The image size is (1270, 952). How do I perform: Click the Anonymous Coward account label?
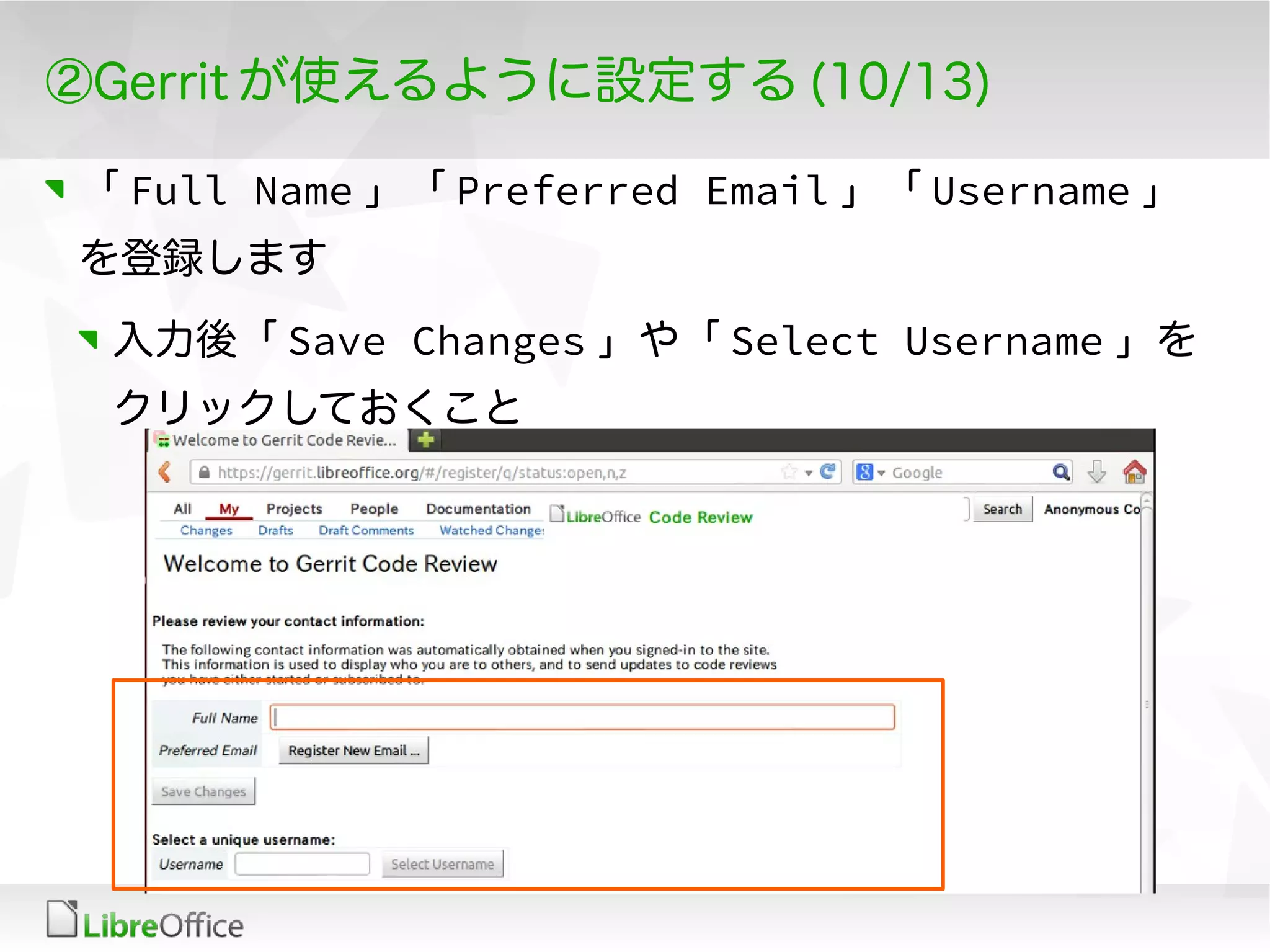point(1093,509)
